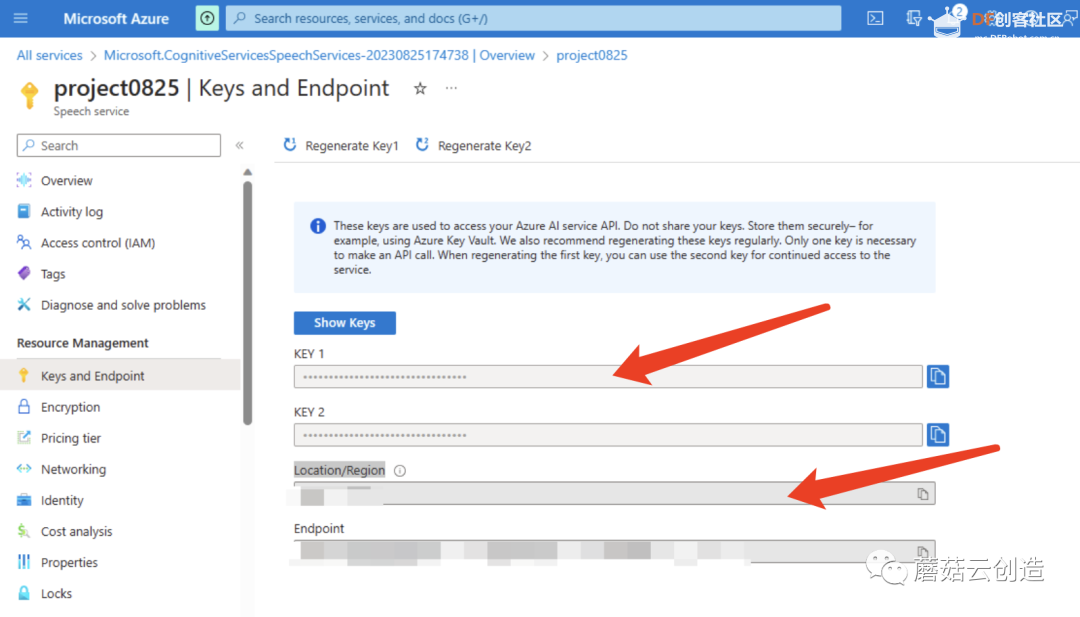The height and width of the screenshot is (617, 1080).
Task: Click the Encryption lock icon
Action: [24, 406]
